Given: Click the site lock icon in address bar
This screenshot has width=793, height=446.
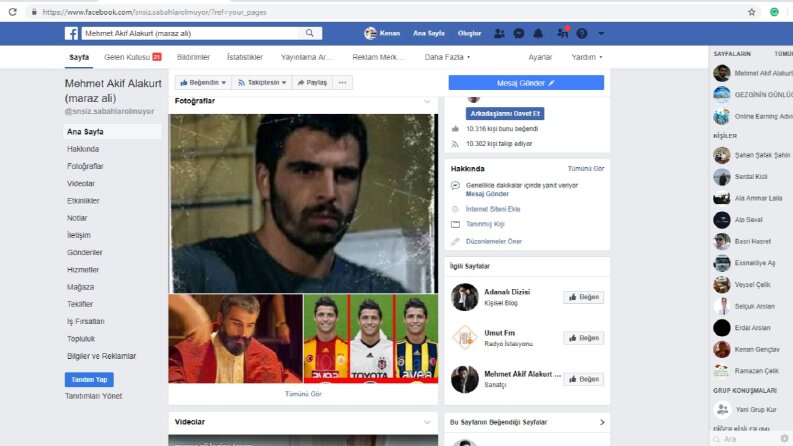Looking at the screenshot, I should pos(34,12).
